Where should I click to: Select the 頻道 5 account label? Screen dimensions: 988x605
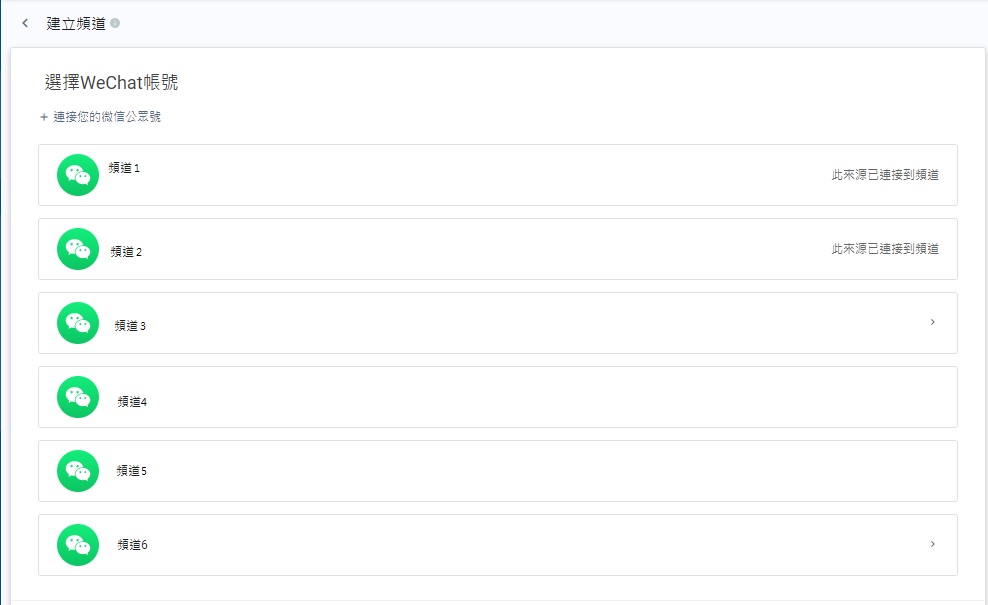pyautogui.click(x=132, y=471)
